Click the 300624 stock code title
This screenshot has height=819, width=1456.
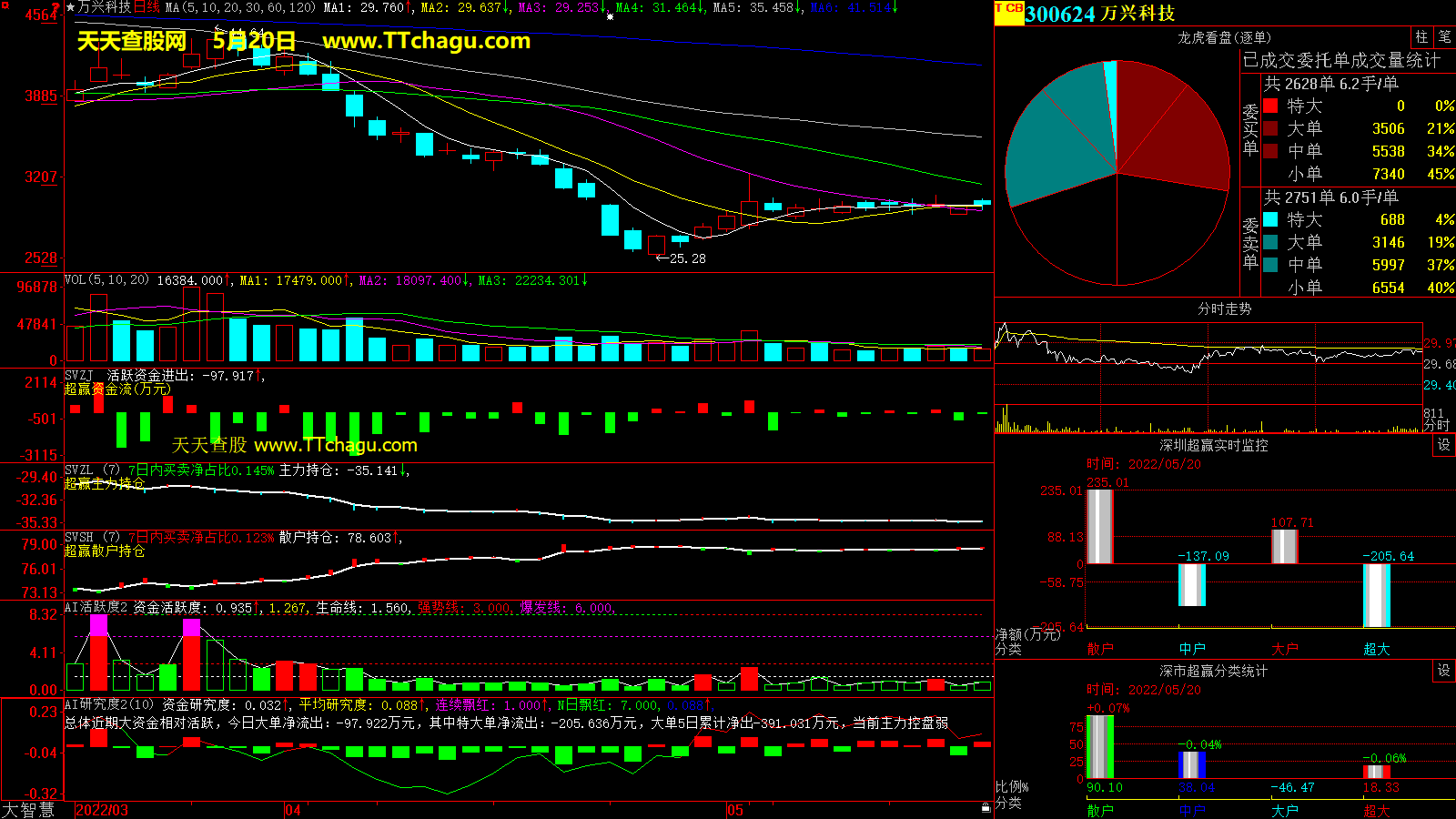tap(1059, 14)
